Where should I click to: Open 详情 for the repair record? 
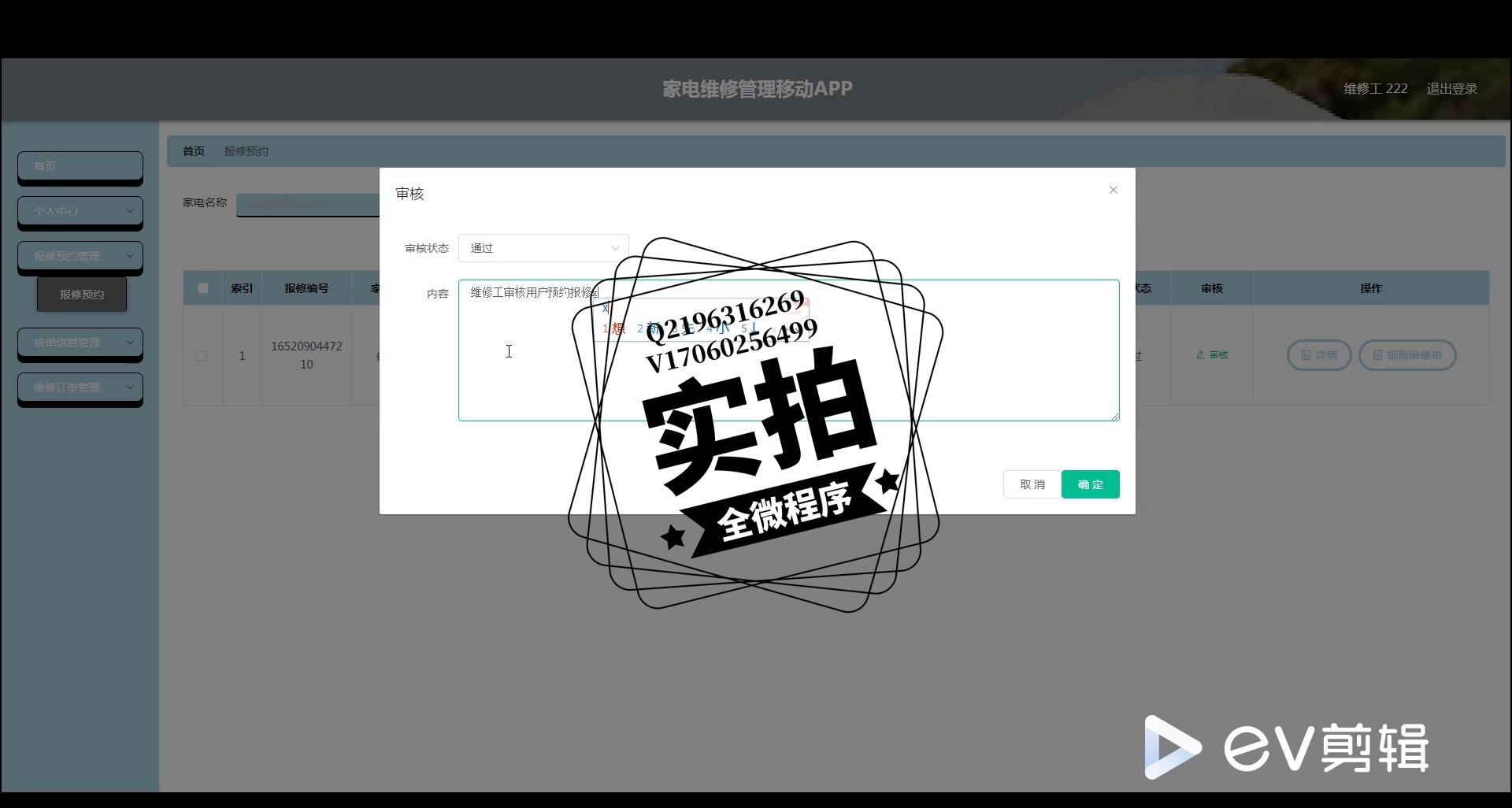point(1319,355)
